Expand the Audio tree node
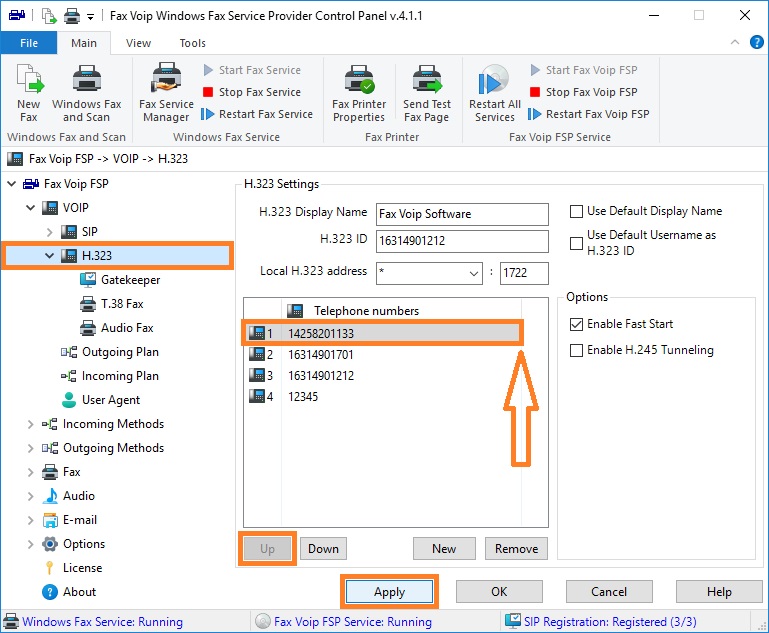The width and height of the screenshot is (769, 633). [30, 496]
